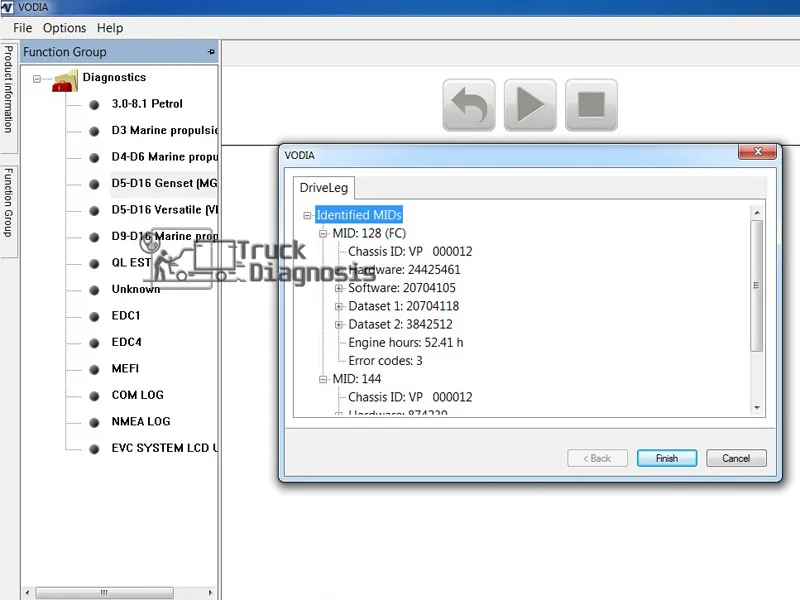Click Function Group scroll right arrow
This screenshot has width=800, height=600.
[210, 593]
